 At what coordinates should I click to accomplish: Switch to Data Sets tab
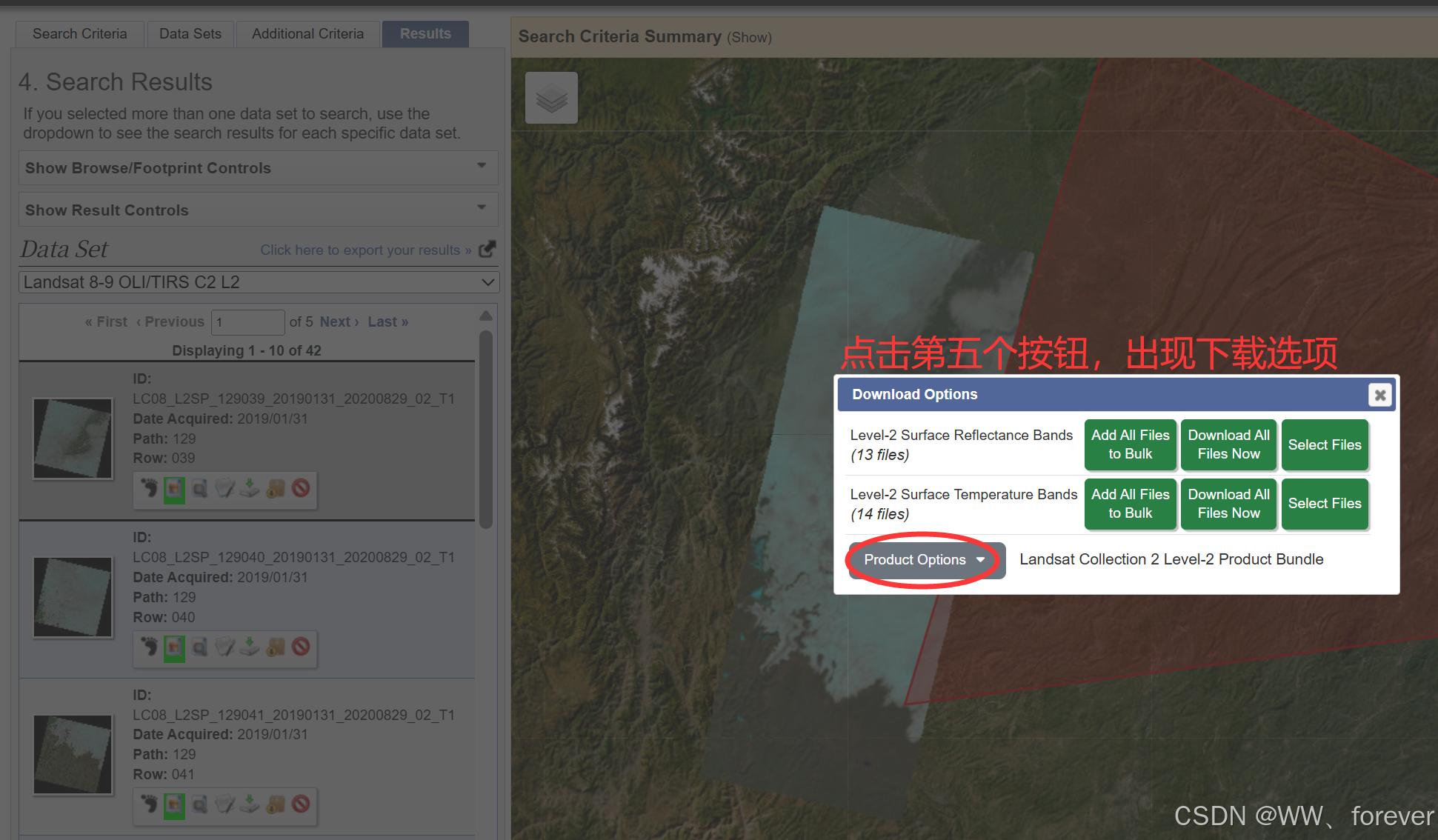point(190,34)
